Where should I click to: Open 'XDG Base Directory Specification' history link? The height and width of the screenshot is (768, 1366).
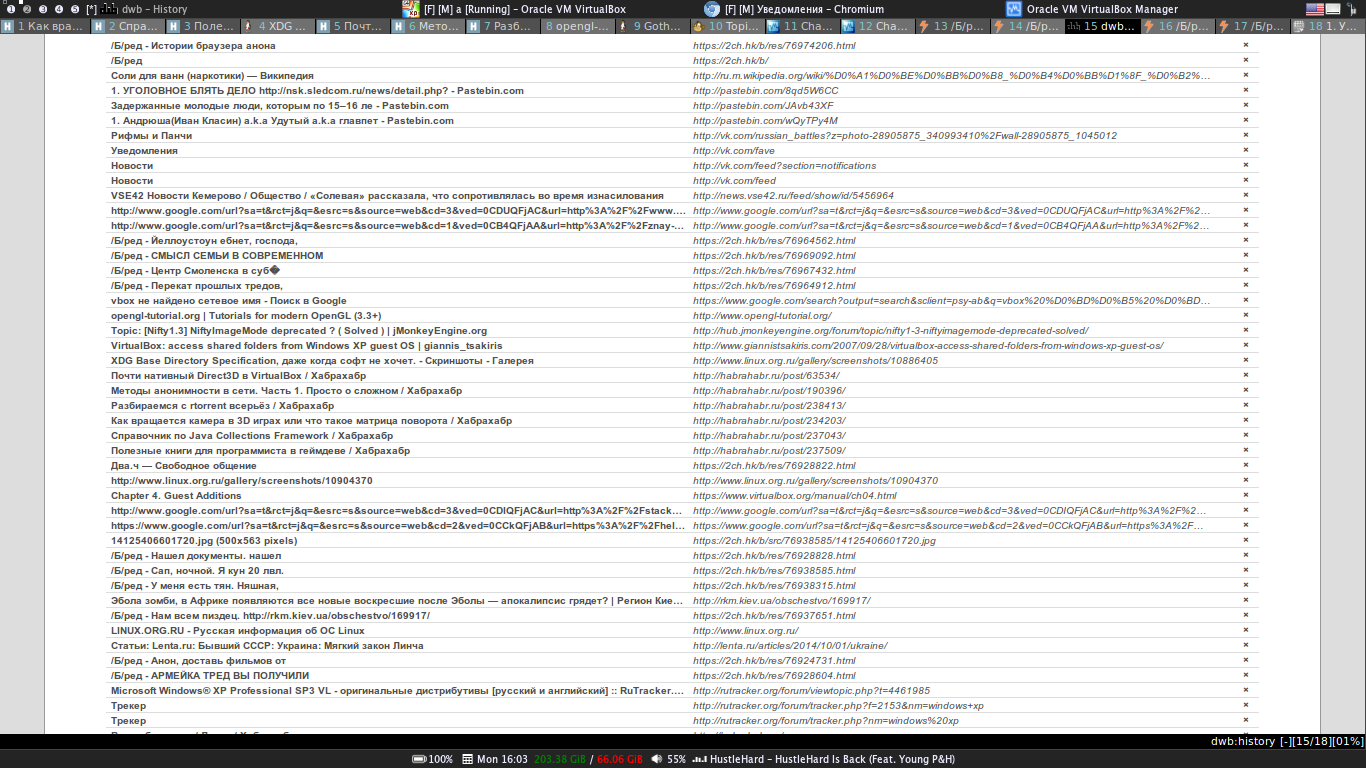(322, 360)
